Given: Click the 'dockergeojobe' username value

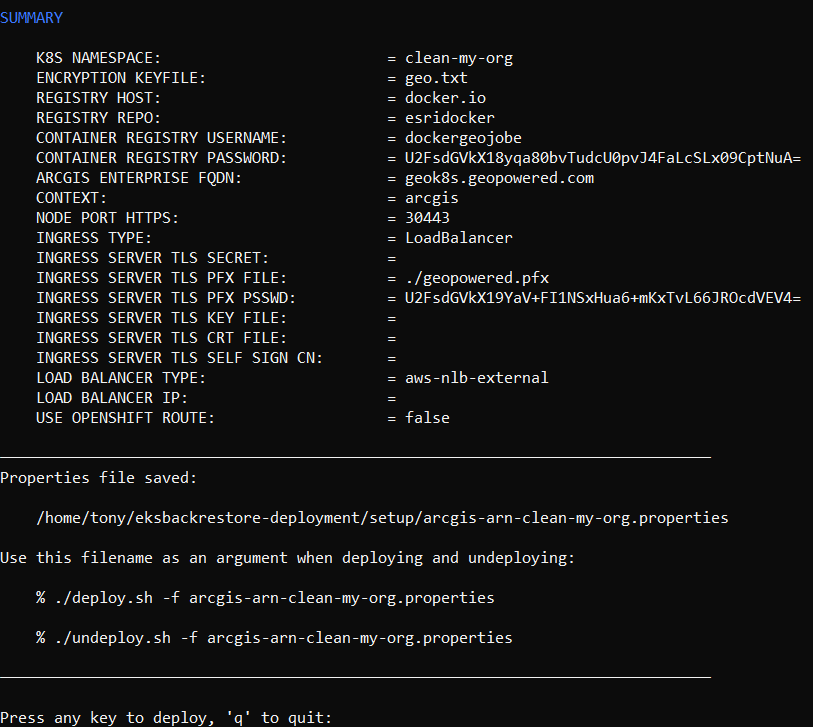Looking at the screenshot, I should [x=464, y=138].
